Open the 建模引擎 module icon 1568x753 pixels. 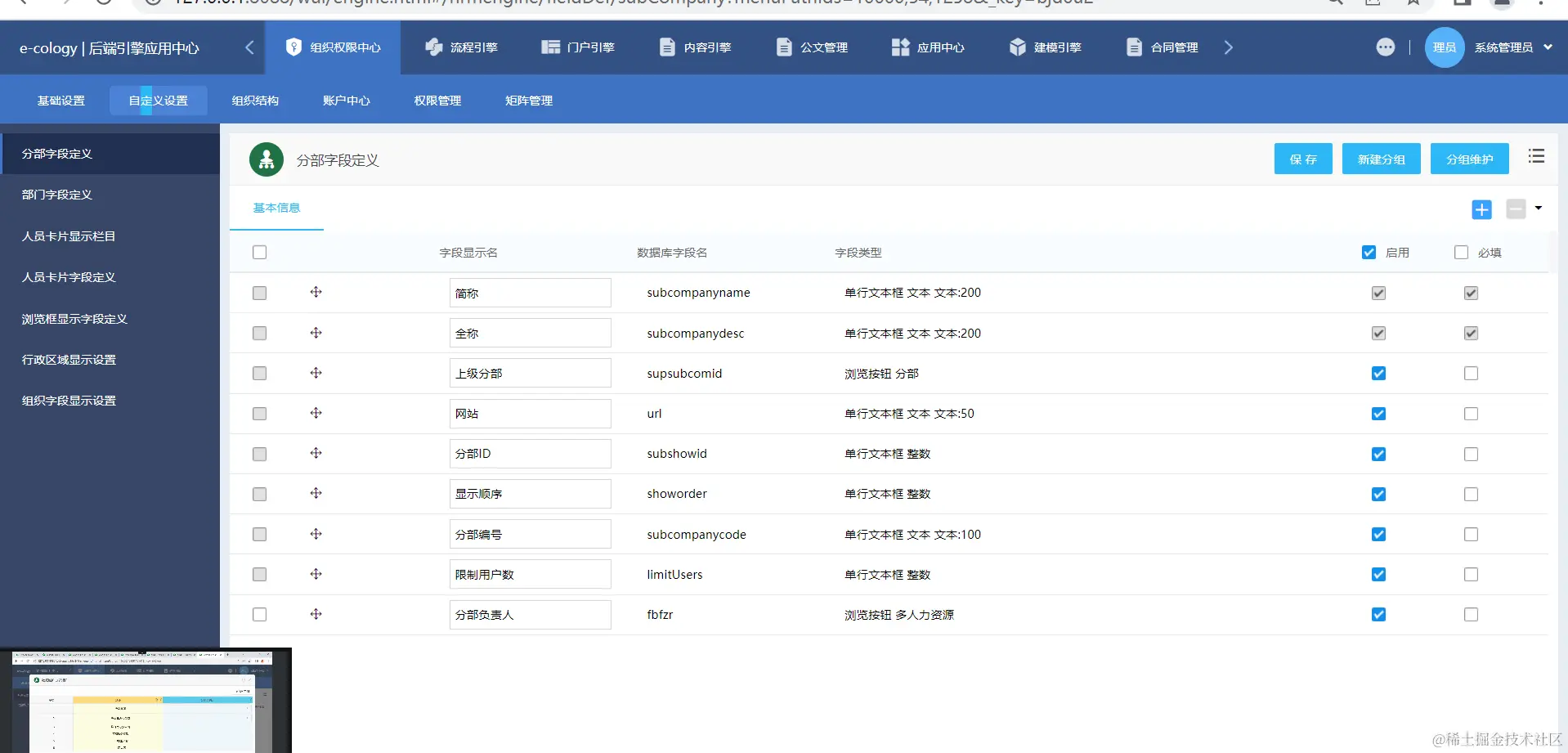1017,47
